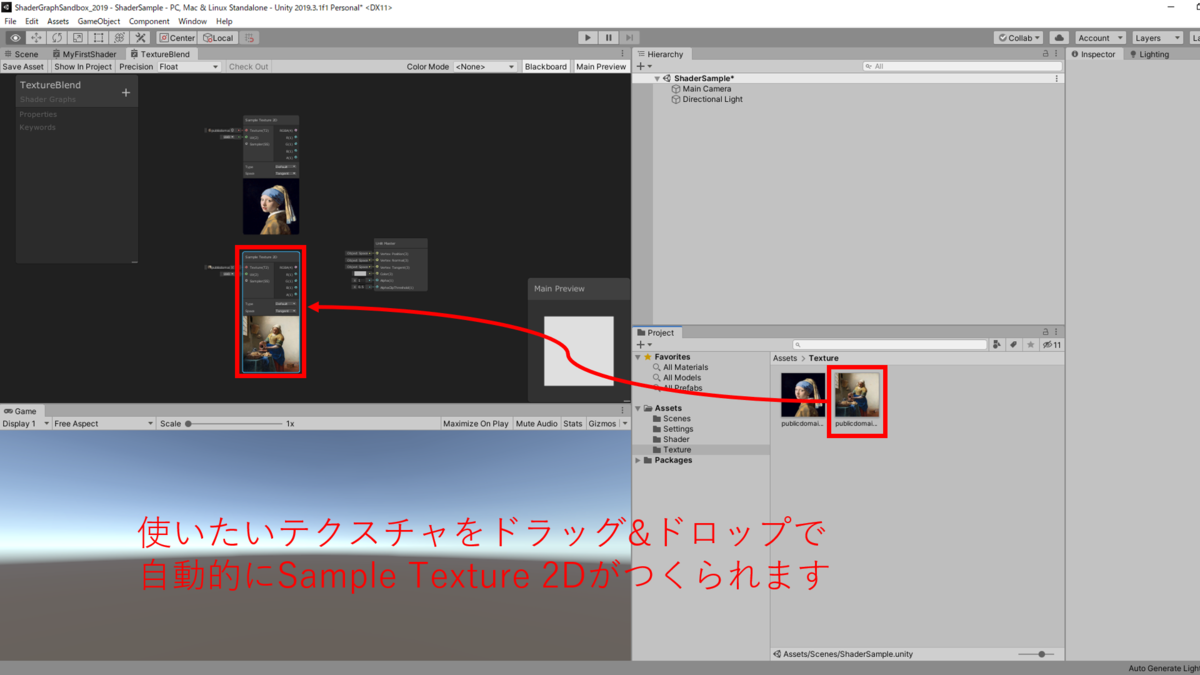
Task: Switch to the Lighting tab
Action: (x=1149, y=54)
